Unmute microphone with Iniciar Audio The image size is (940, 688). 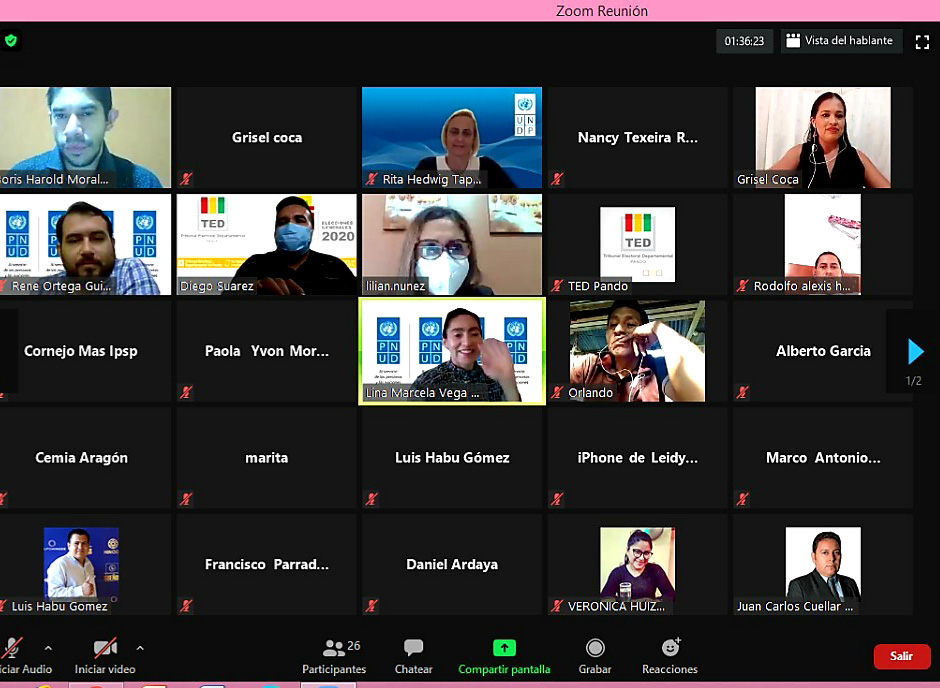(14, 655)
